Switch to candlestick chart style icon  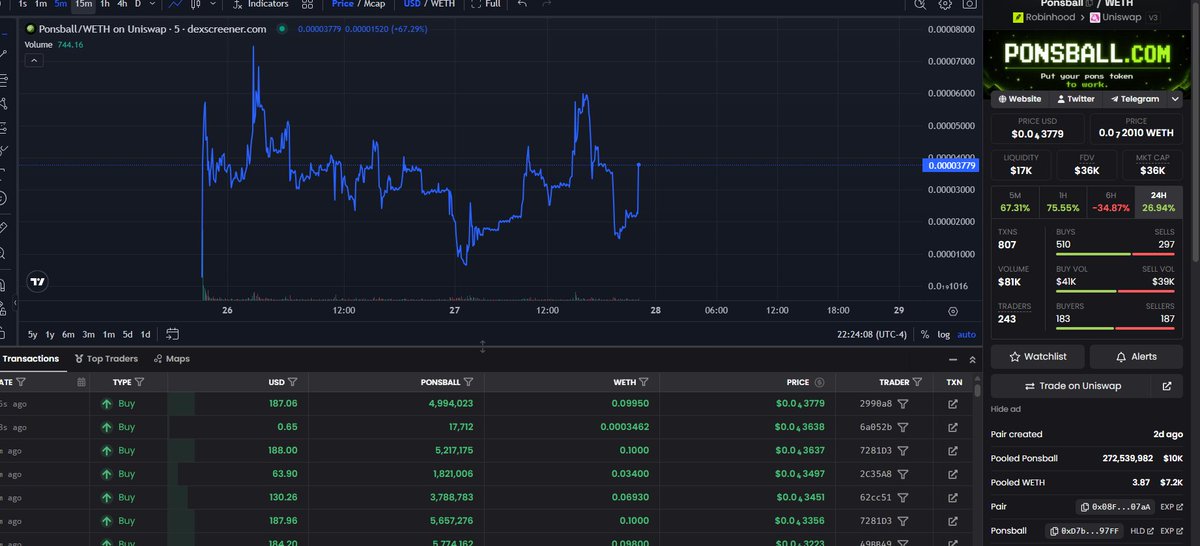click(195, 4)
